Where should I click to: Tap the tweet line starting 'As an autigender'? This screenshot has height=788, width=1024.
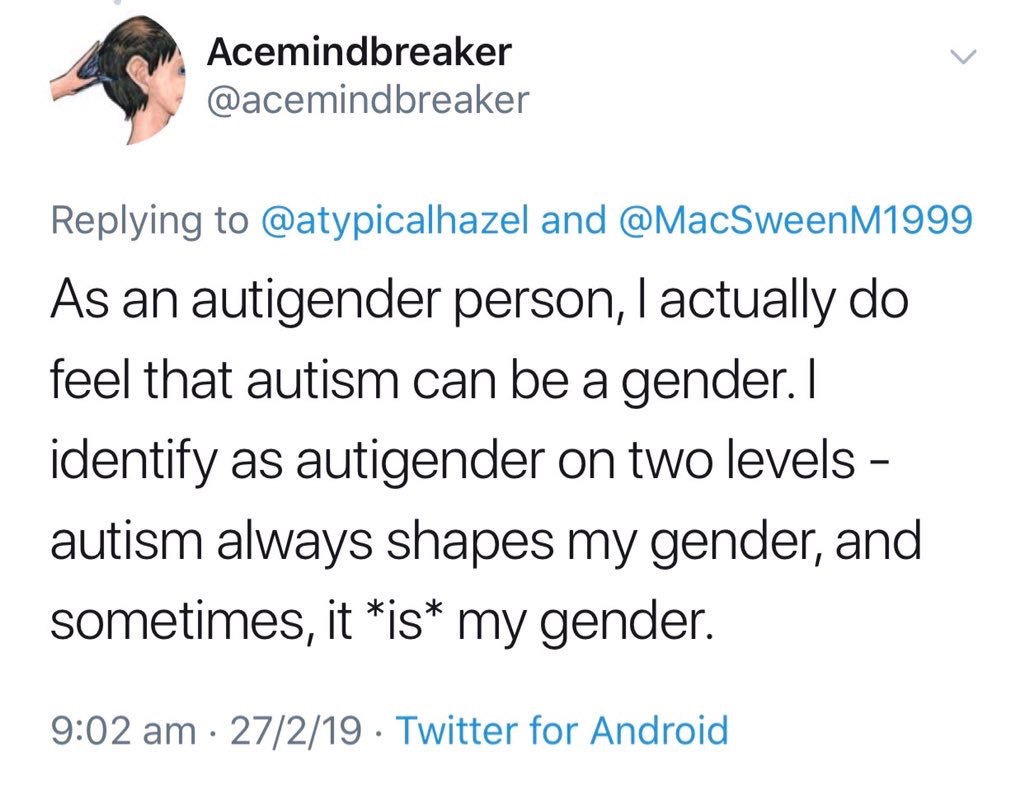479,302
